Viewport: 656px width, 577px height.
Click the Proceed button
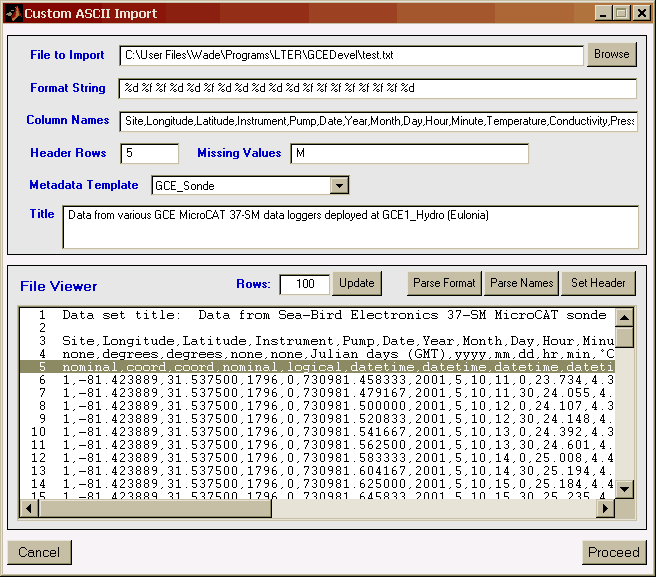(613, 552)
